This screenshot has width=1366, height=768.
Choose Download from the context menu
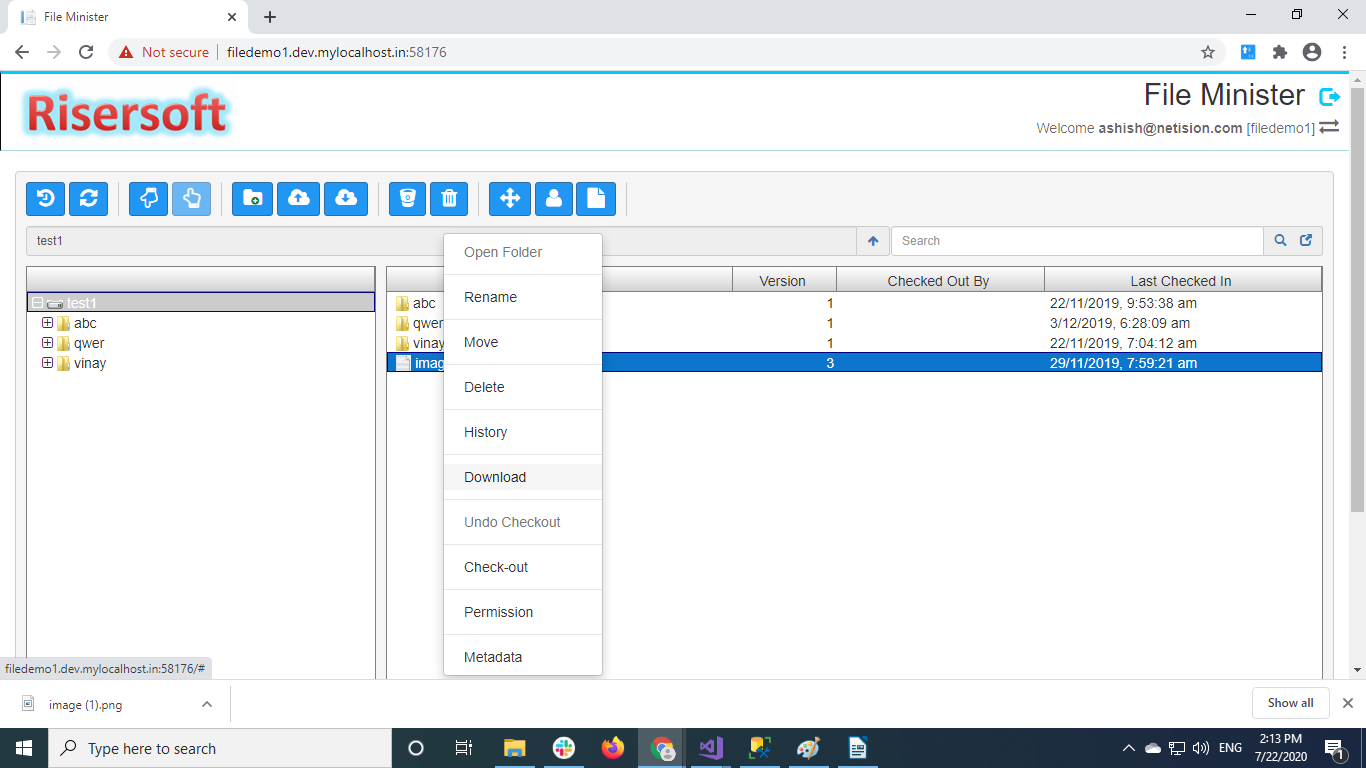coord(495,477)
